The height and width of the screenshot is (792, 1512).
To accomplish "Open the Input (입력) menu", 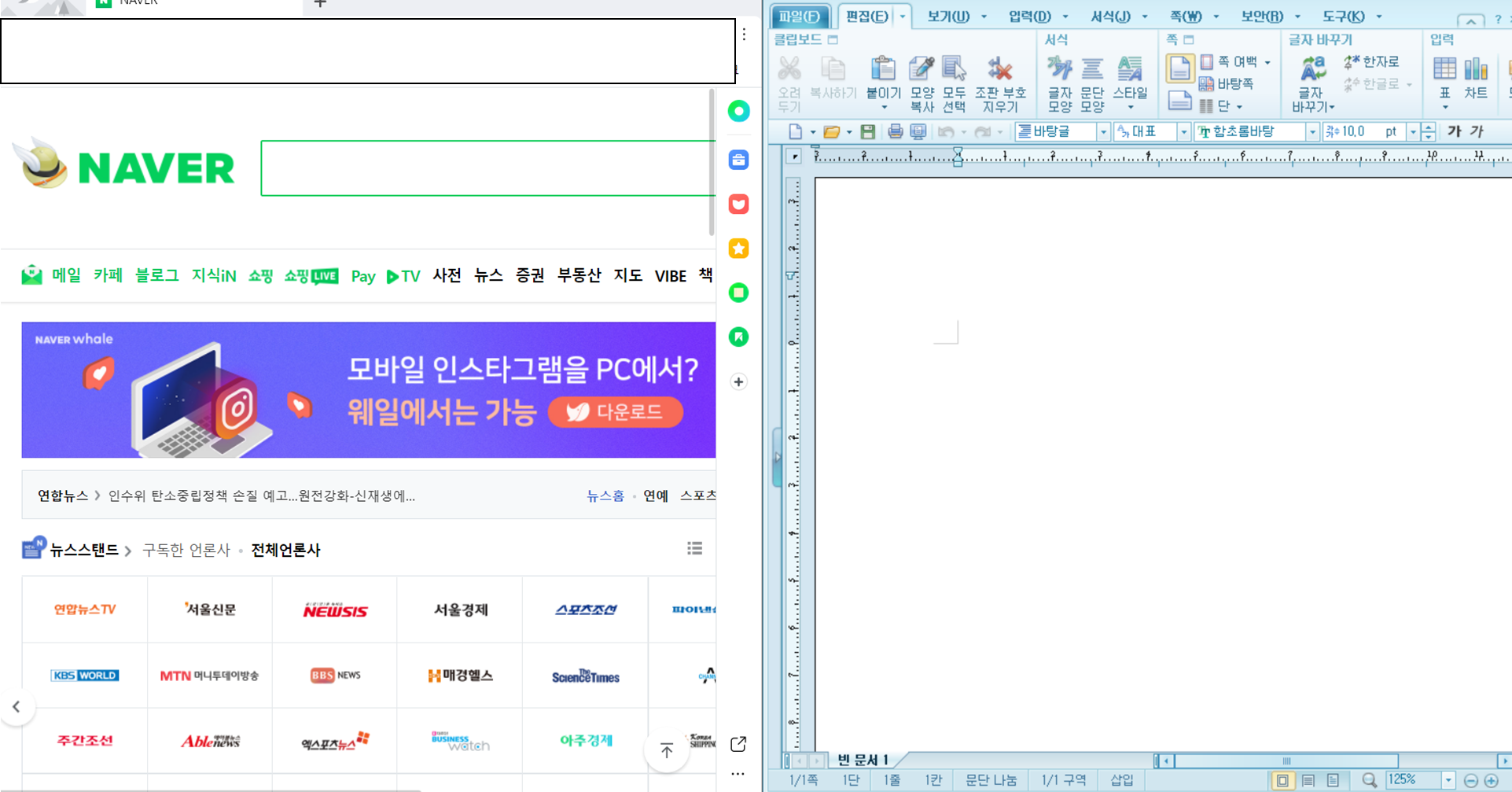I will (x=1029, y=17).
